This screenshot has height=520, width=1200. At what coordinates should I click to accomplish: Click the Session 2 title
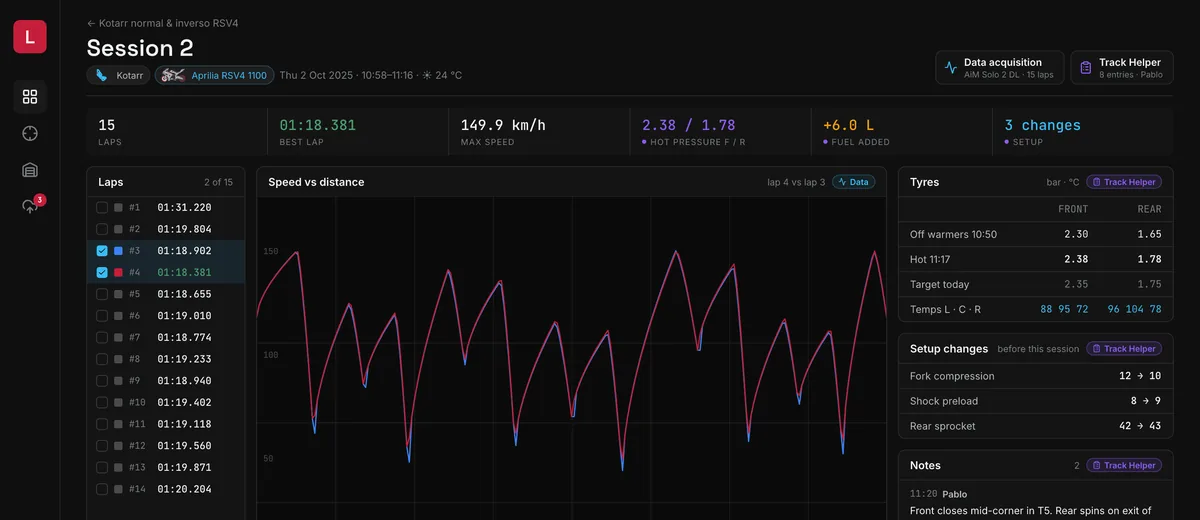[140, 48]
